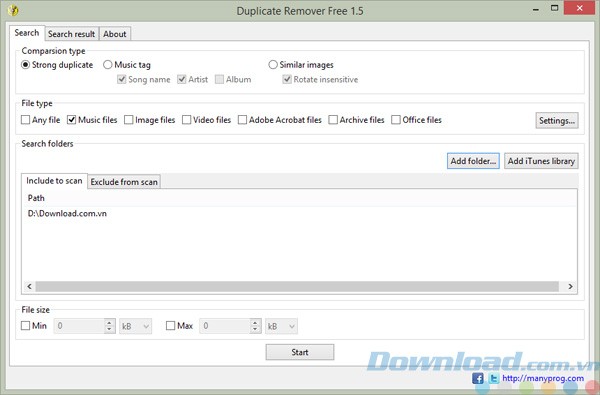Close the Duplicate Remover window
This screenshot has height=395, width=600.
580,8
